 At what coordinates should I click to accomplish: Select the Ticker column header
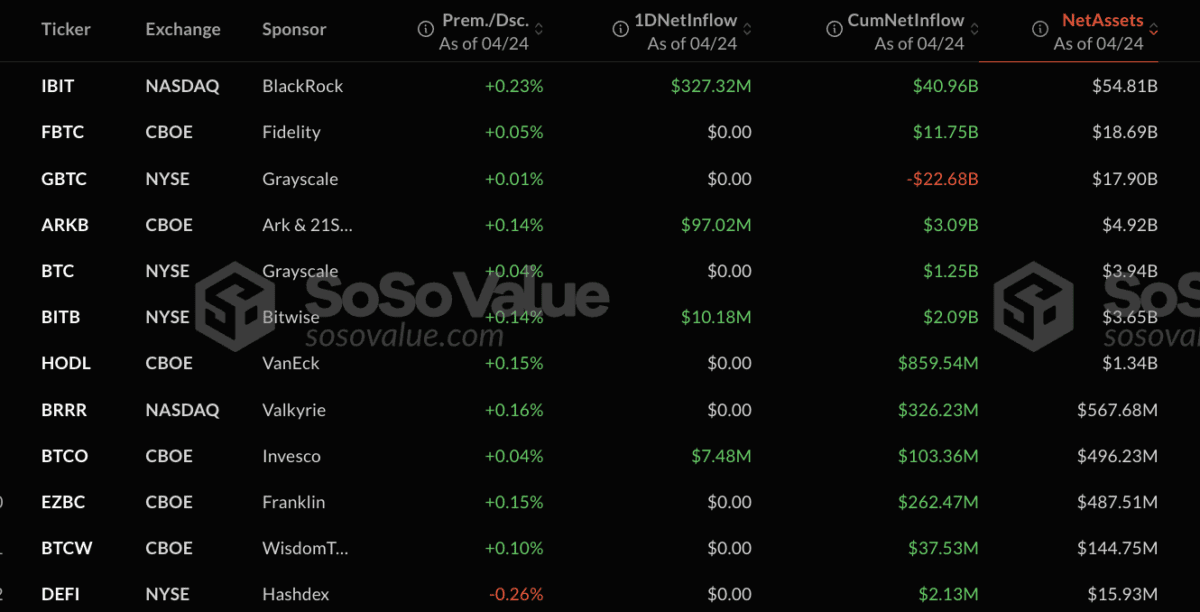tap(65, 29)
